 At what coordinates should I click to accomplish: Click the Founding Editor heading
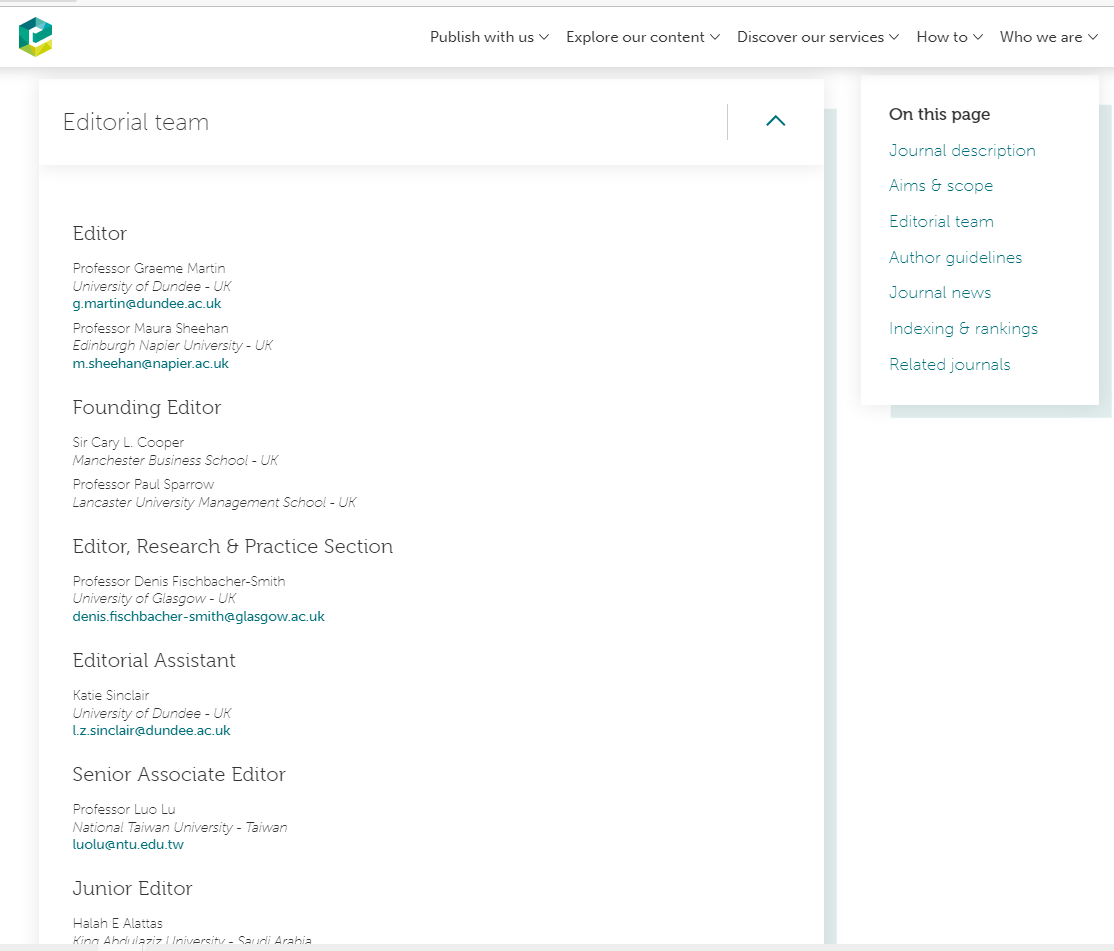[x=146, y=408]
